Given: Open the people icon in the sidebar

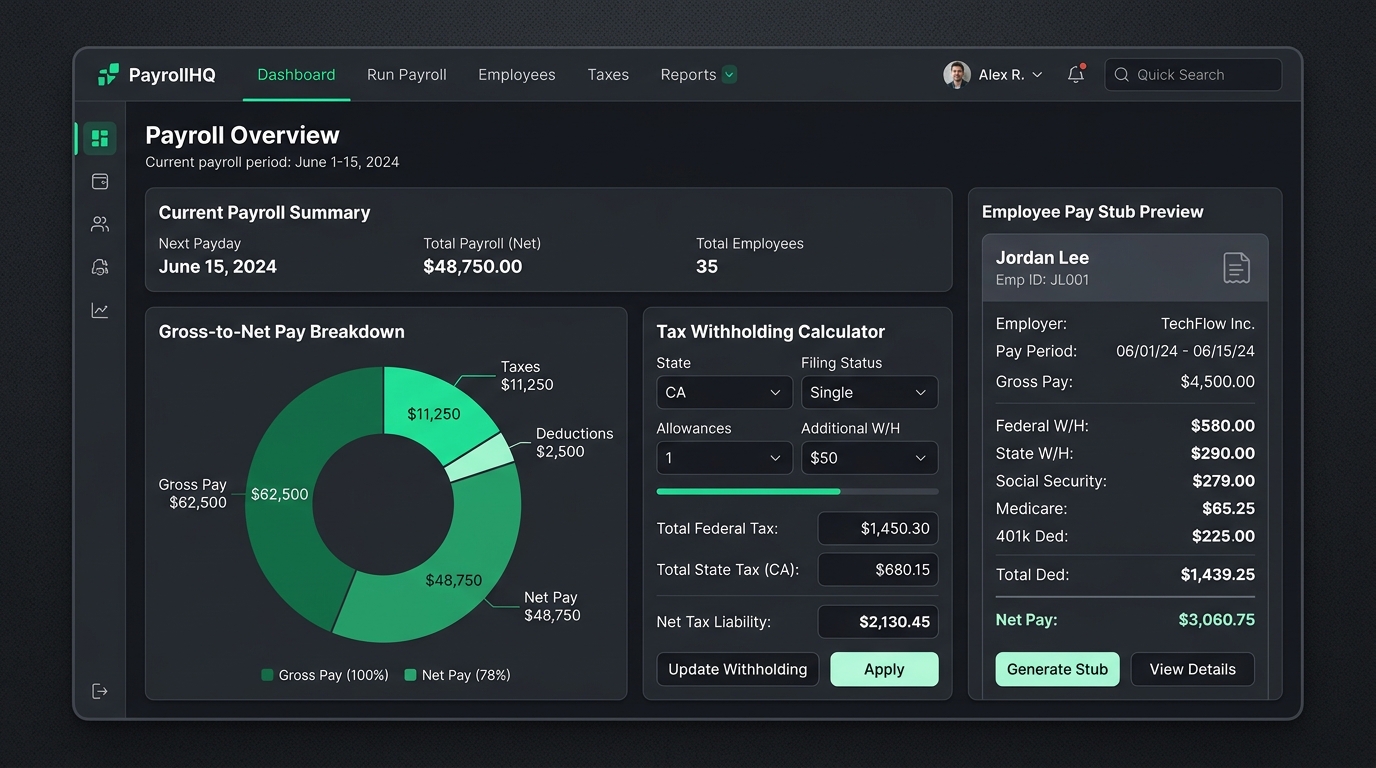Looking at the screenshot, I should coord(100,224).
